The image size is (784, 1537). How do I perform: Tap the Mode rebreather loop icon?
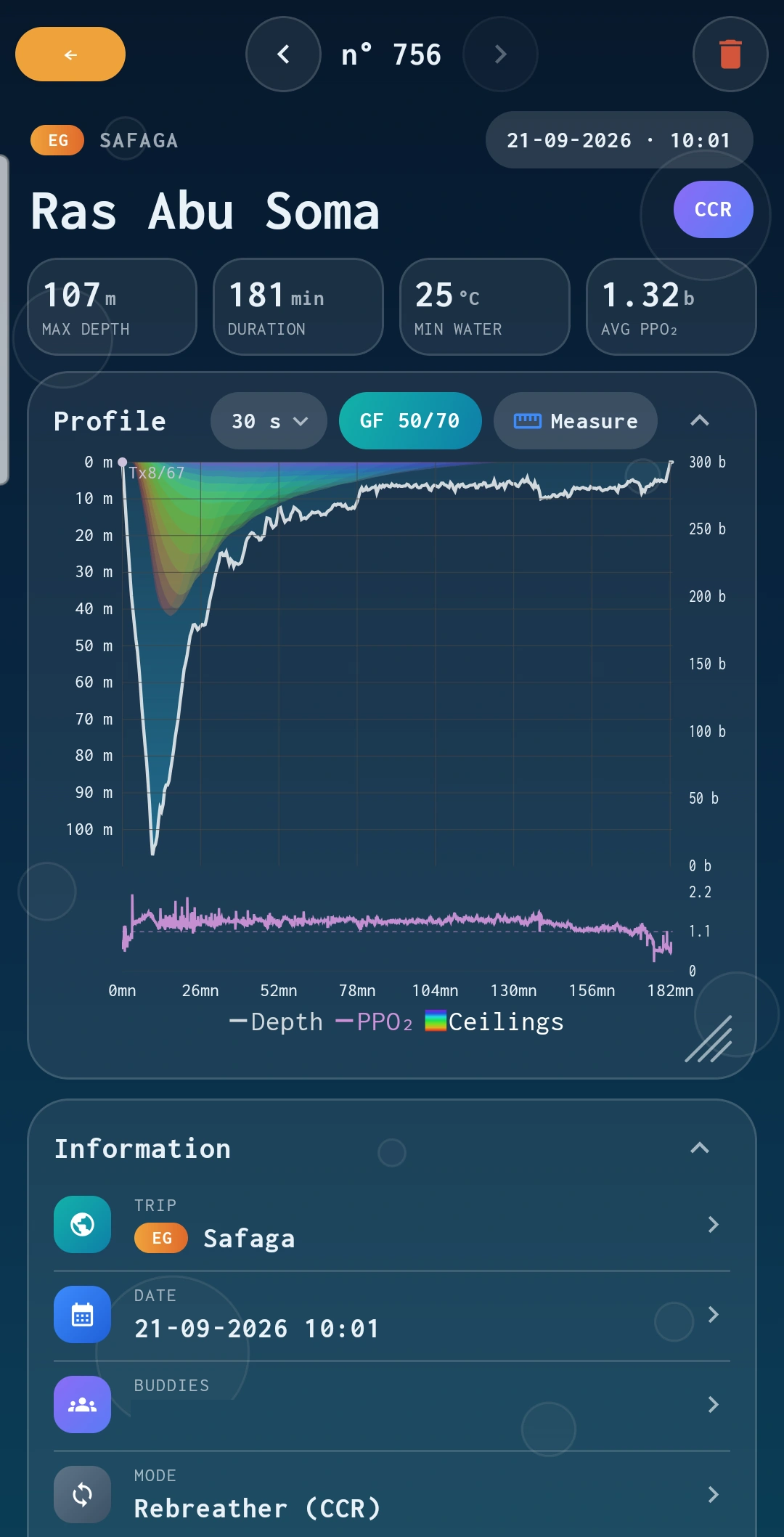[82, 1495]
